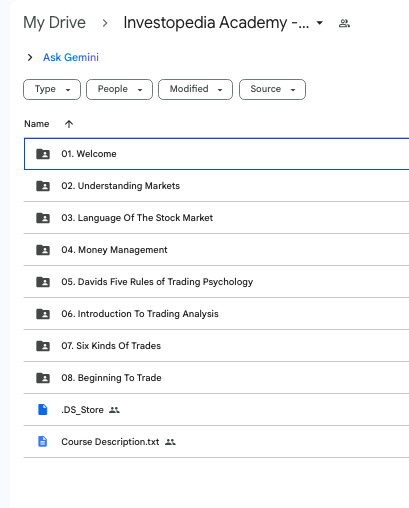Click the Course Description.txt document icon
This screenshot has width=409, height=508.
[43, 442]
